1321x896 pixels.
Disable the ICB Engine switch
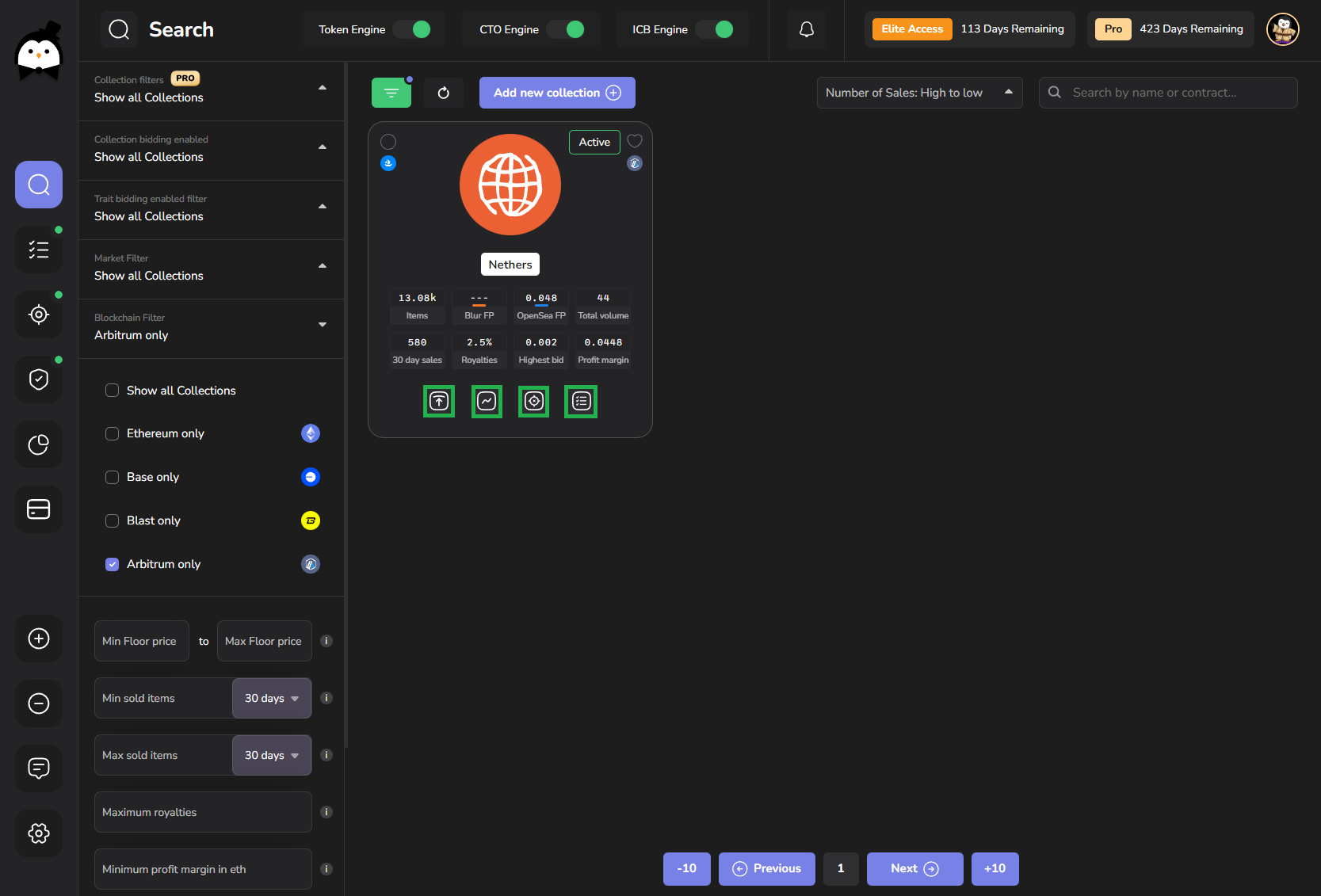715,29
